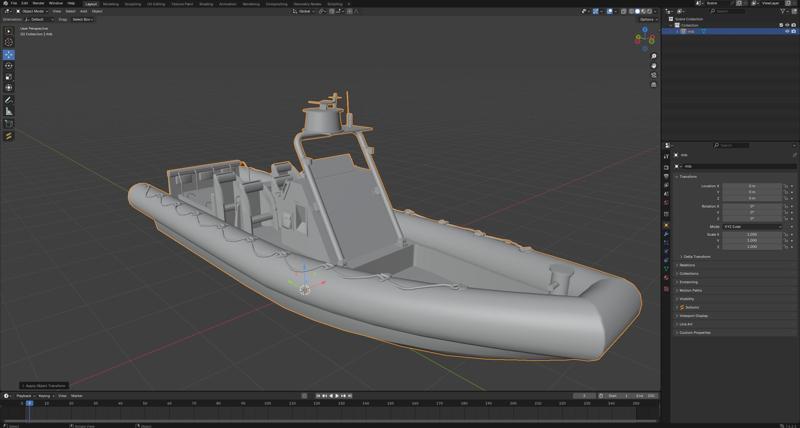Viewport: 800px width, 428px height.
Task: Open the viewport Options button
Action: point(647,19)
